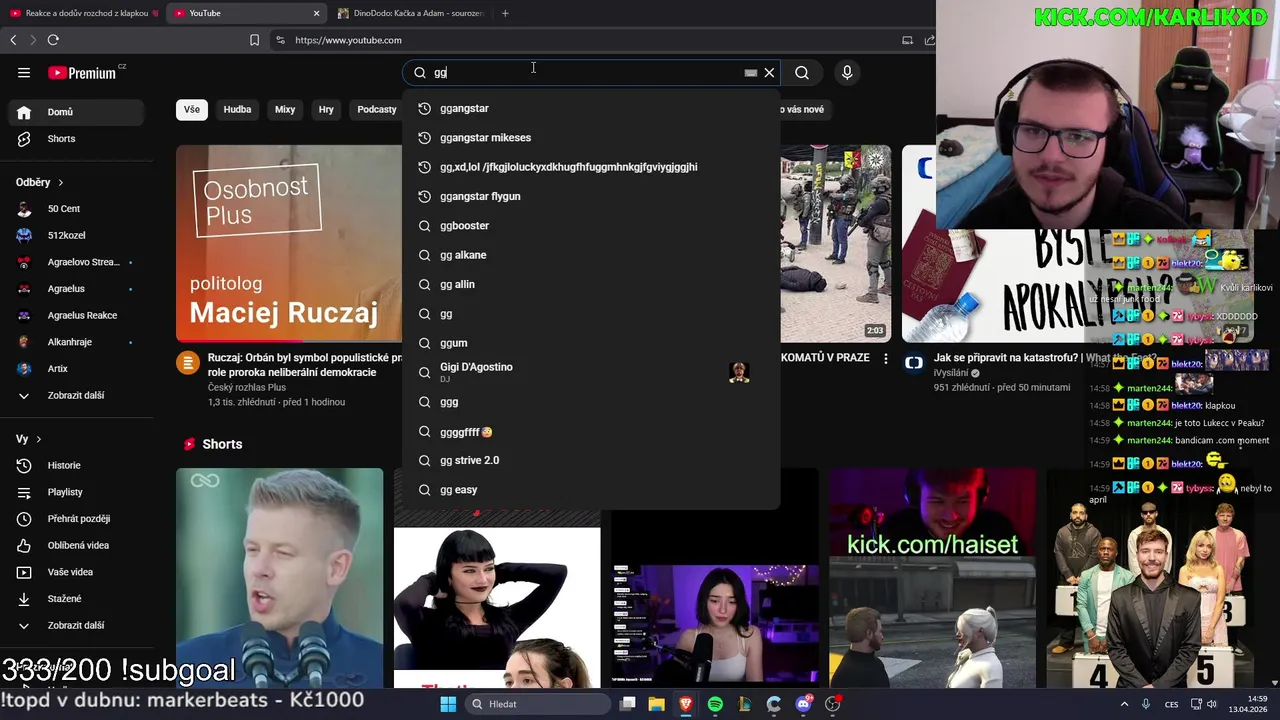Viewport: 1280px width, 720px height.
Task: Choose the gg allin suggestion
Action: point(591,284)
